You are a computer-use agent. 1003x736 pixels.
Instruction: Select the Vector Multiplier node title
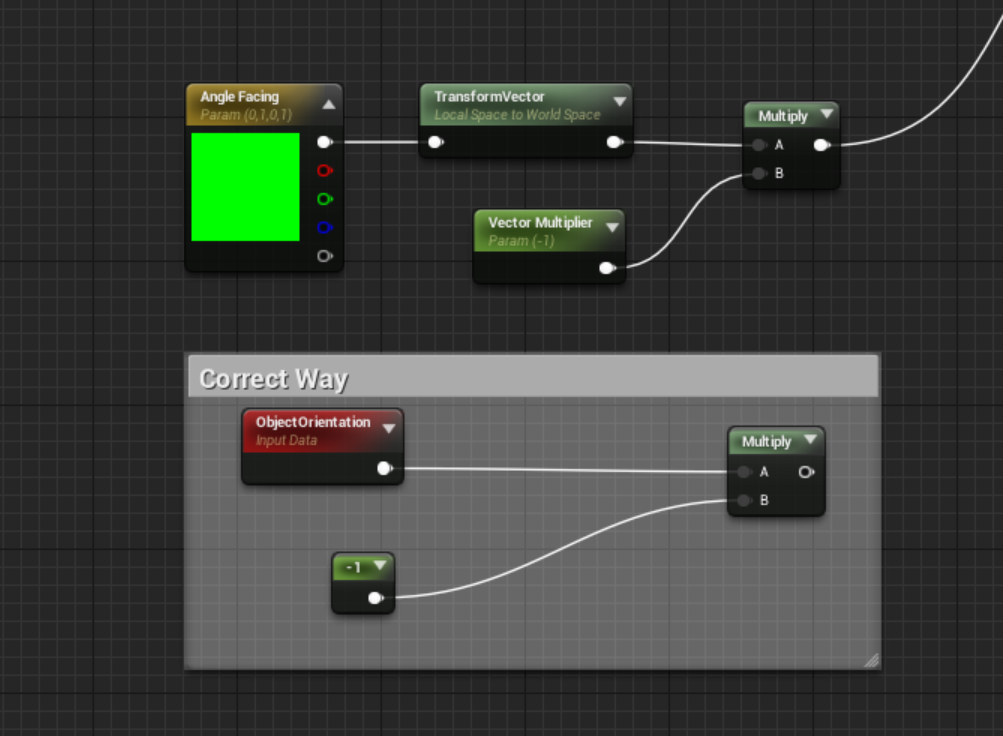point(540,223)
